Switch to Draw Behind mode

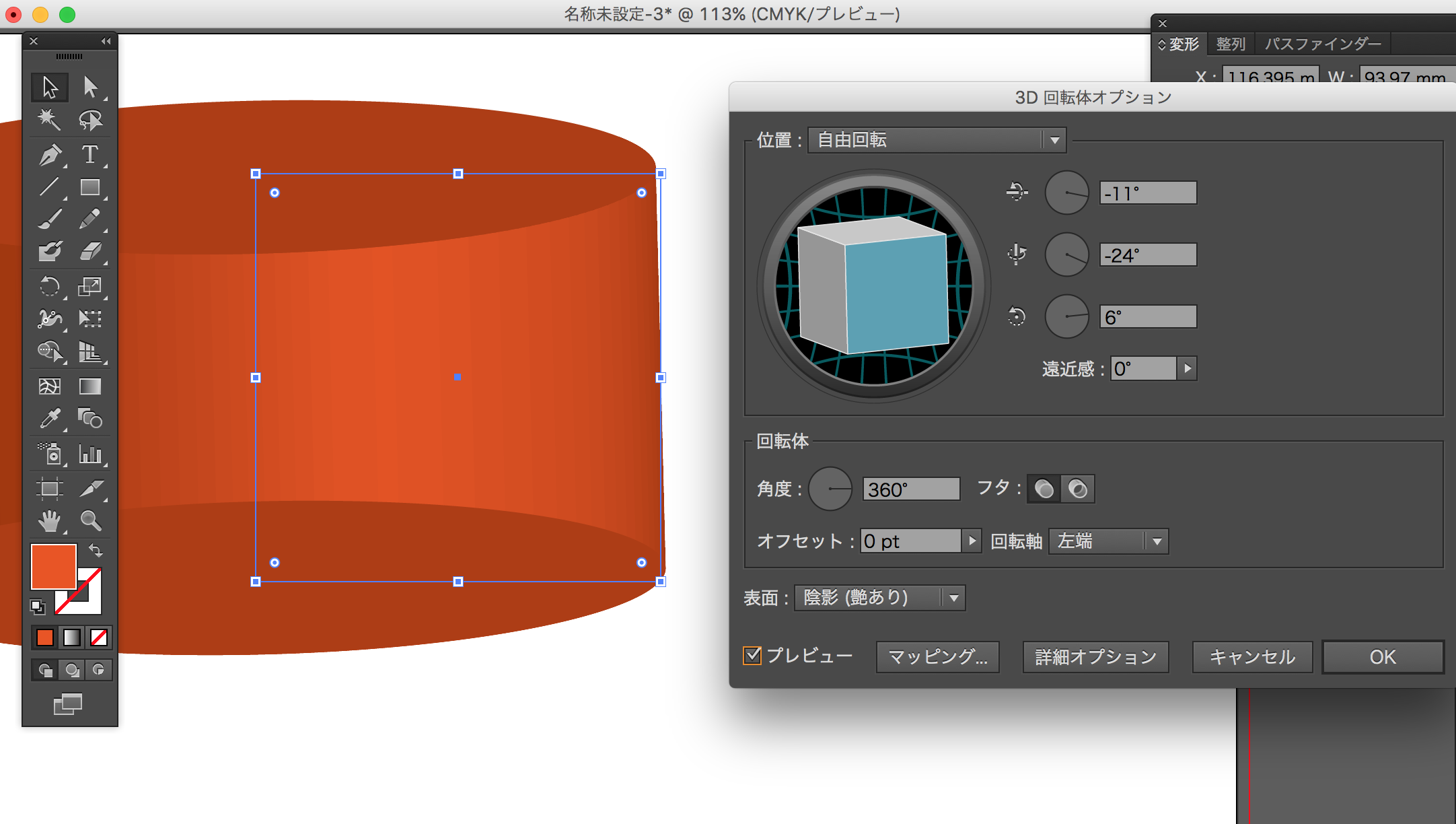click(x=71, y=670)
